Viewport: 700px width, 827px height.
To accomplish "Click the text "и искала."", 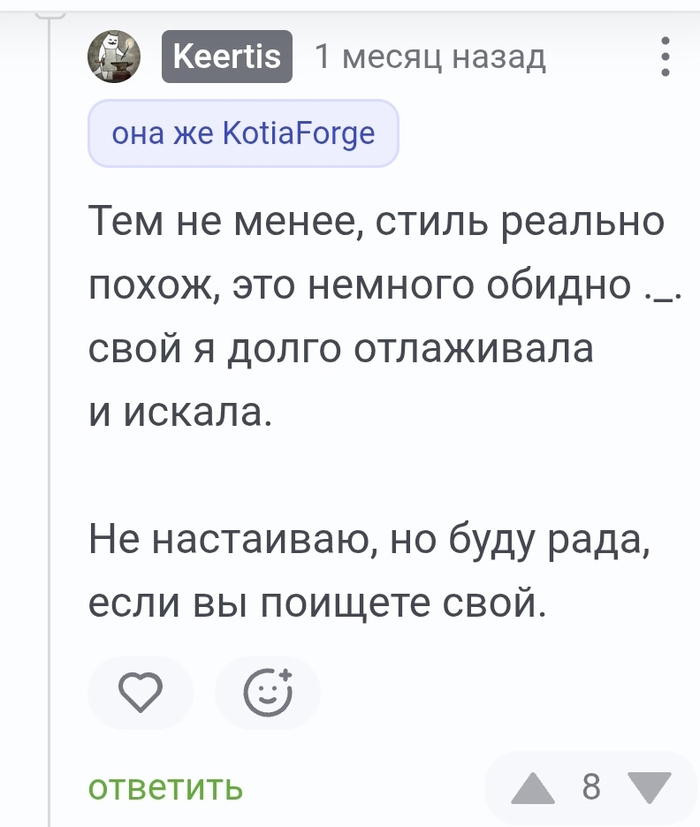I will 180,412.
